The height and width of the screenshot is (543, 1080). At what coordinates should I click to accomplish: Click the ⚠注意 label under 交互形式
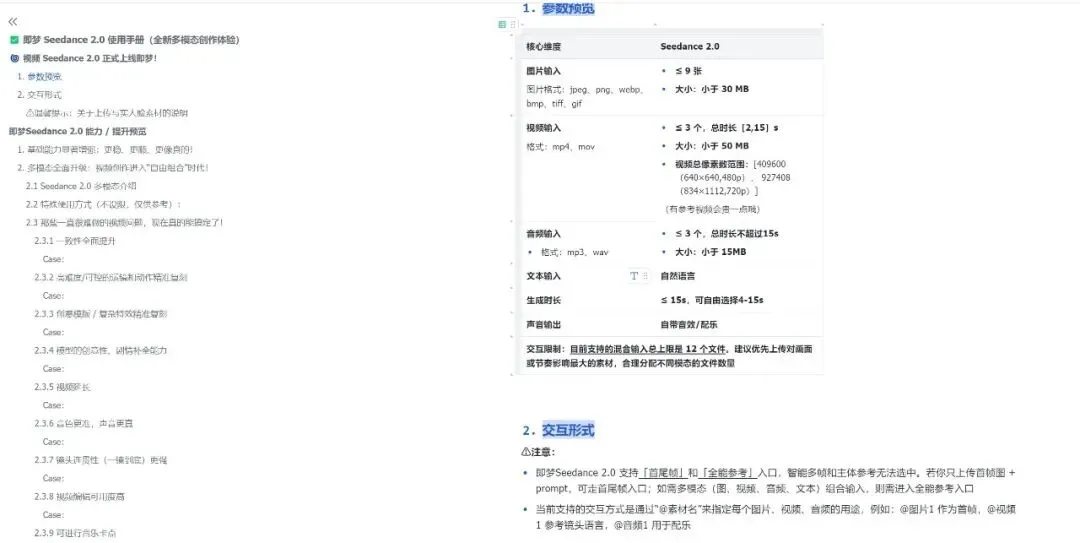tap(538, 452)
